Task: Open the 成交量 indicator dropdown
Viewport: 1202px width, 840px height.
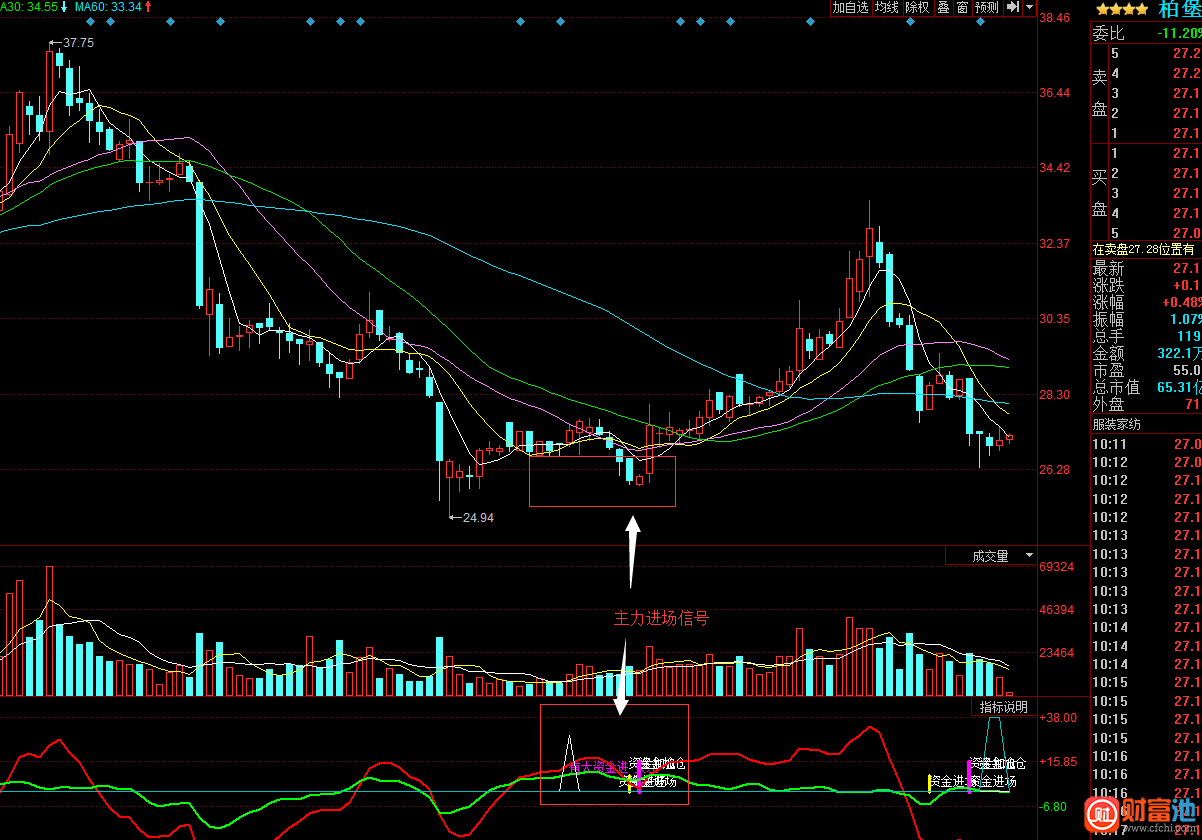Action: tap(990, 556)
